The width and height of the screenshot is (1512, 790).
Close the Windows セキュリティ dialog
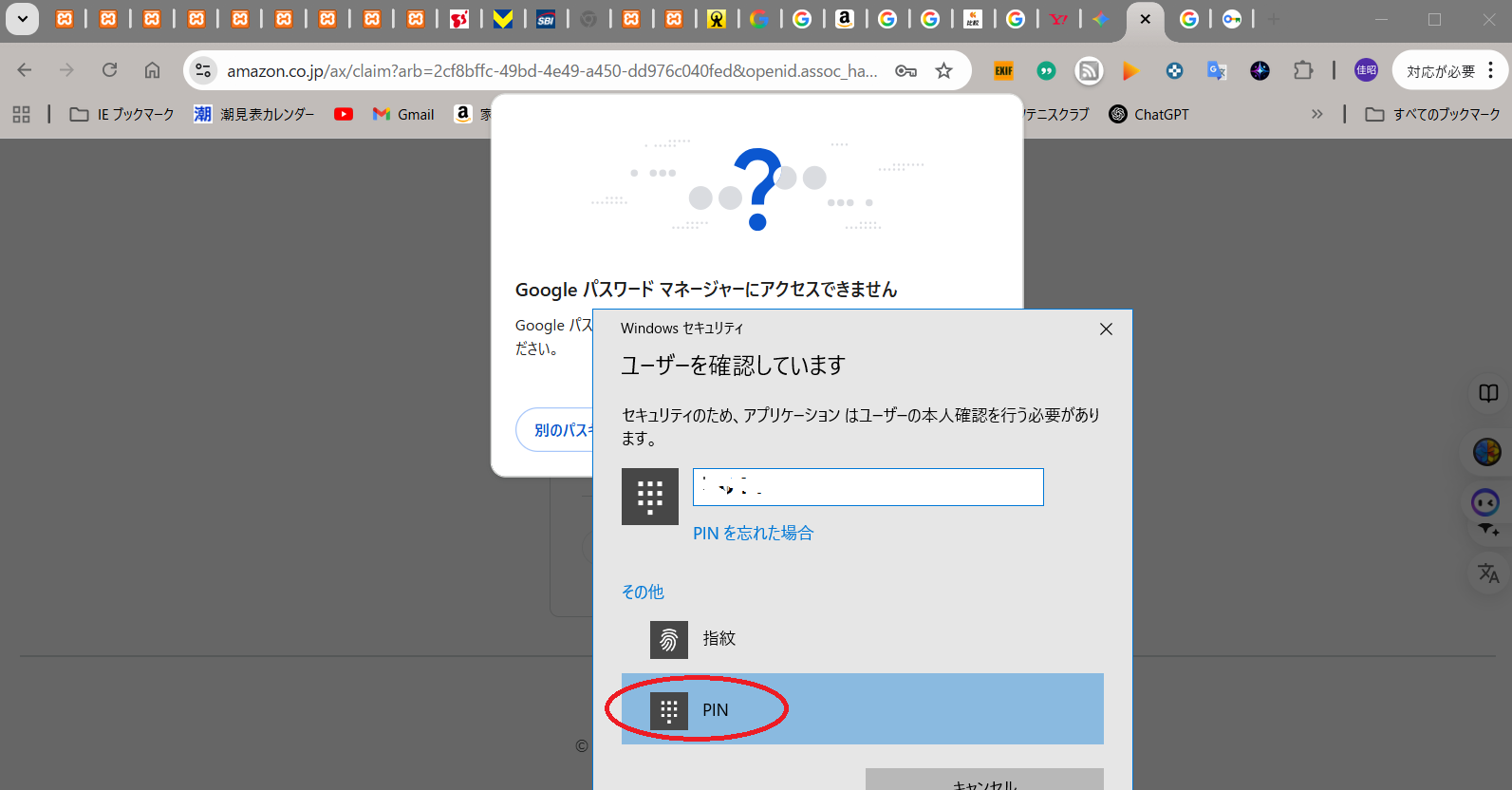coord(1106,329)
